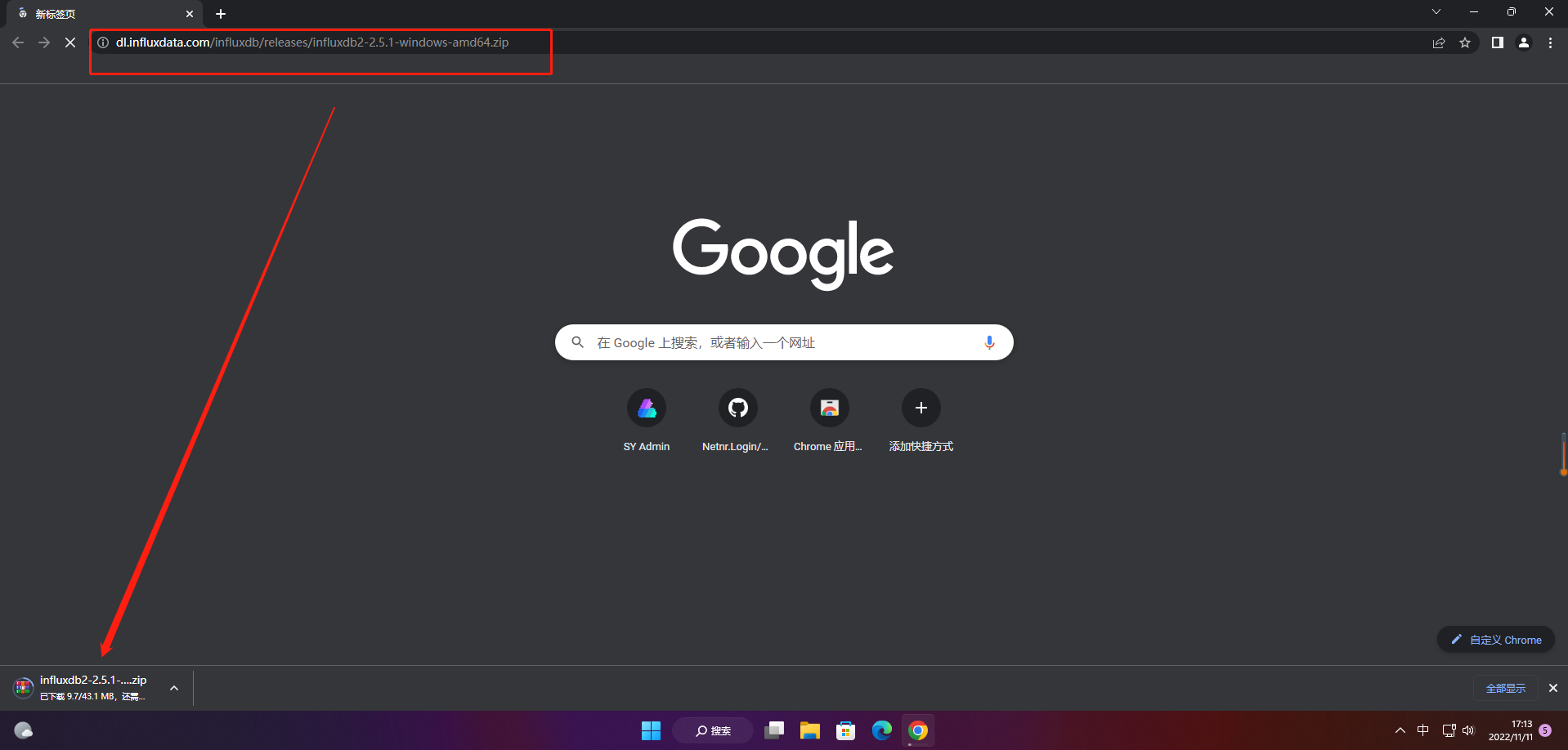This screenshot has width=1568, height=750.
Task: Click the Google logo
Action: click(x=783, y=253)
